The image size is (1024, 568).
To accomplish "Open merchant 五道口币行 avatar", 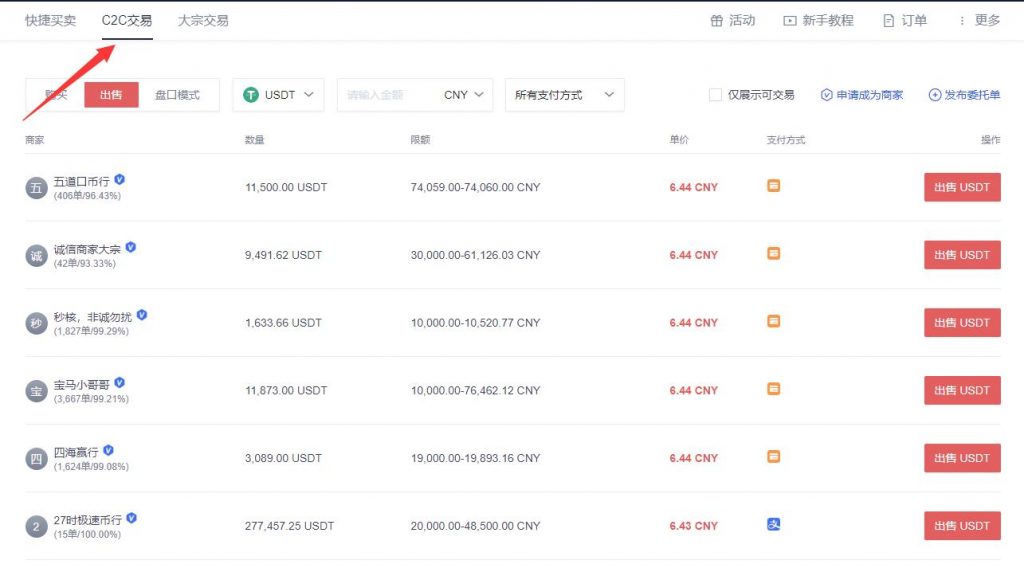I will (x=37, y=188).
